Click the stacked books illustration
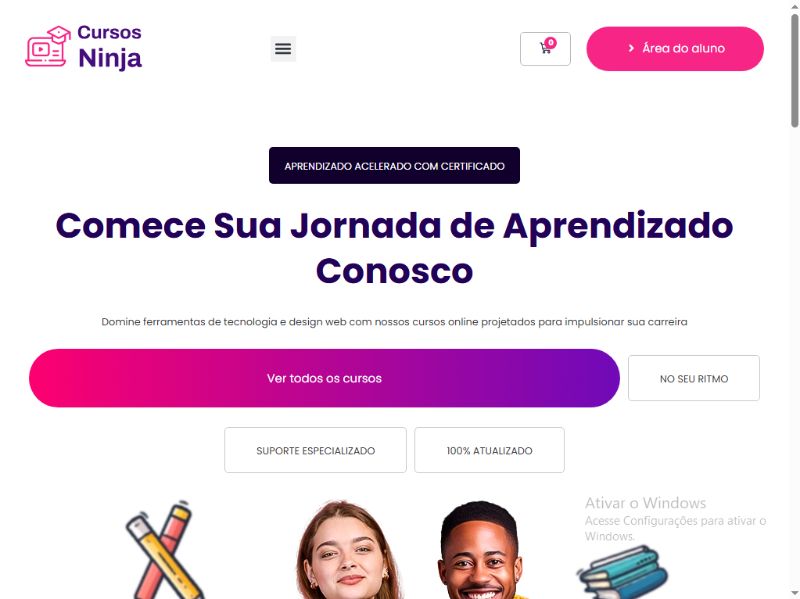This screenshot has height=599, width=800. pos(622,572)
